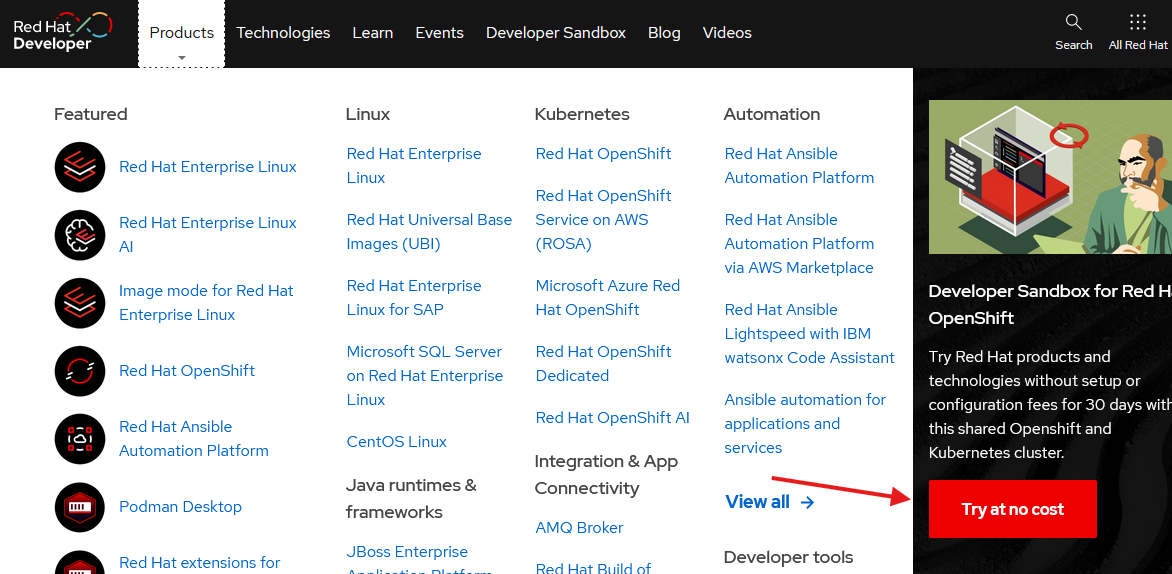The width and height of the screenshot is (1172, 574).
Task: Click the Image mode for RHEL icon
Action: pos(80,303)
